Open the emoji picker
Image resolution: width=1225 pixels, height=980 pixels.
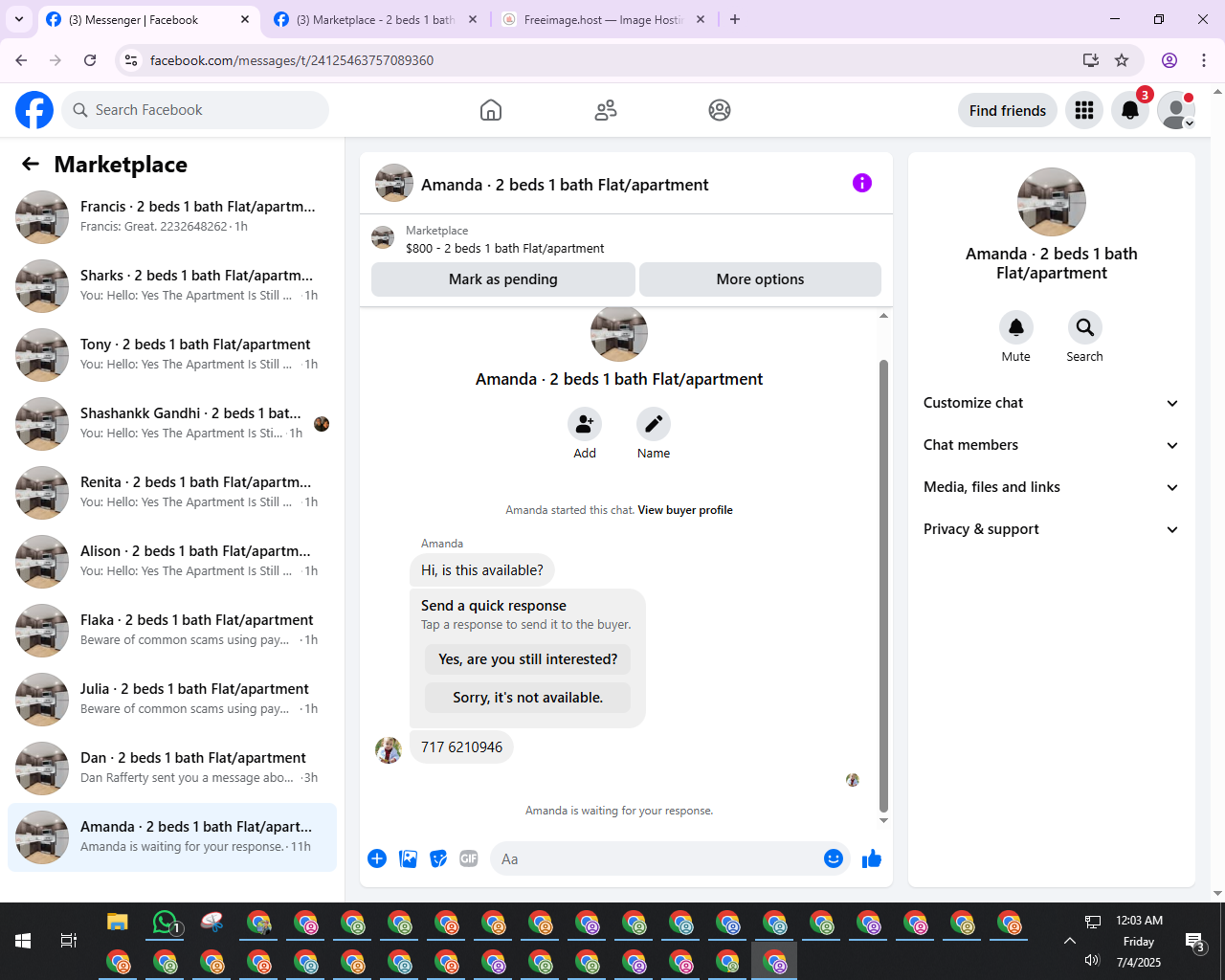(834, 858)
